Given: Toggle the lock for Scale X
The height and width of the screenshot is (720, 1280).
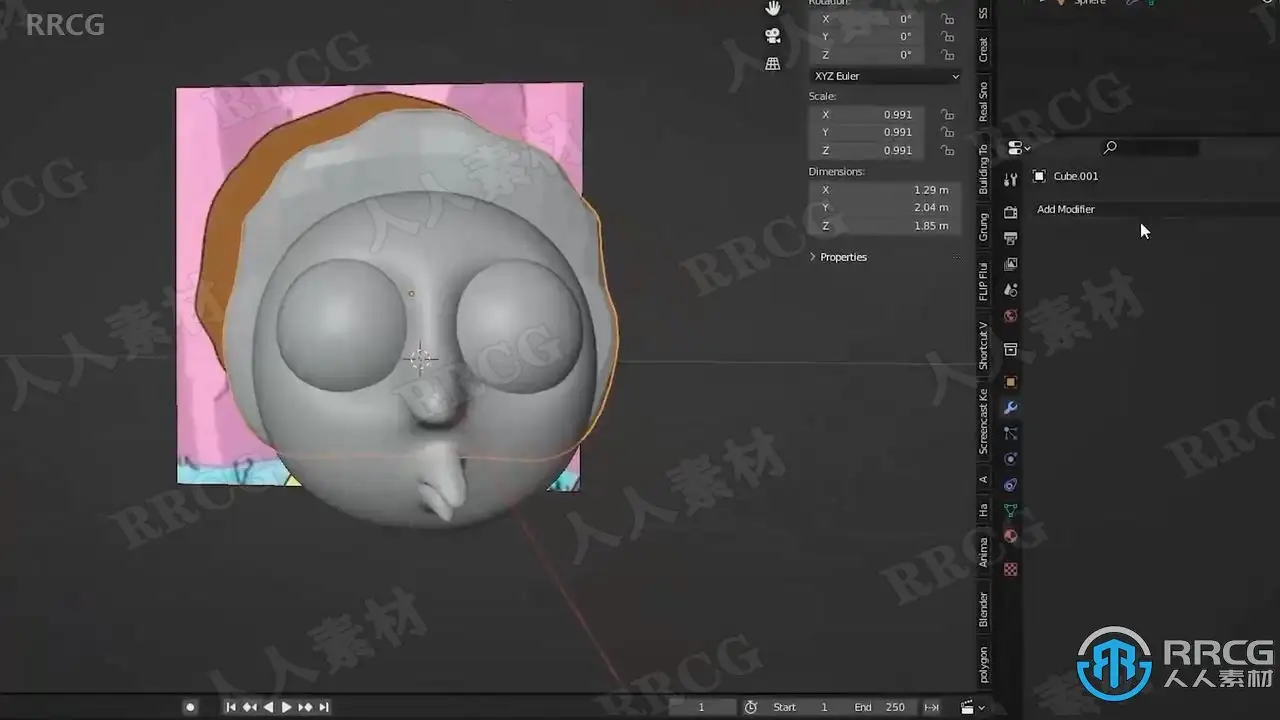Looking at the screenshot, I should tap(947, 115).
